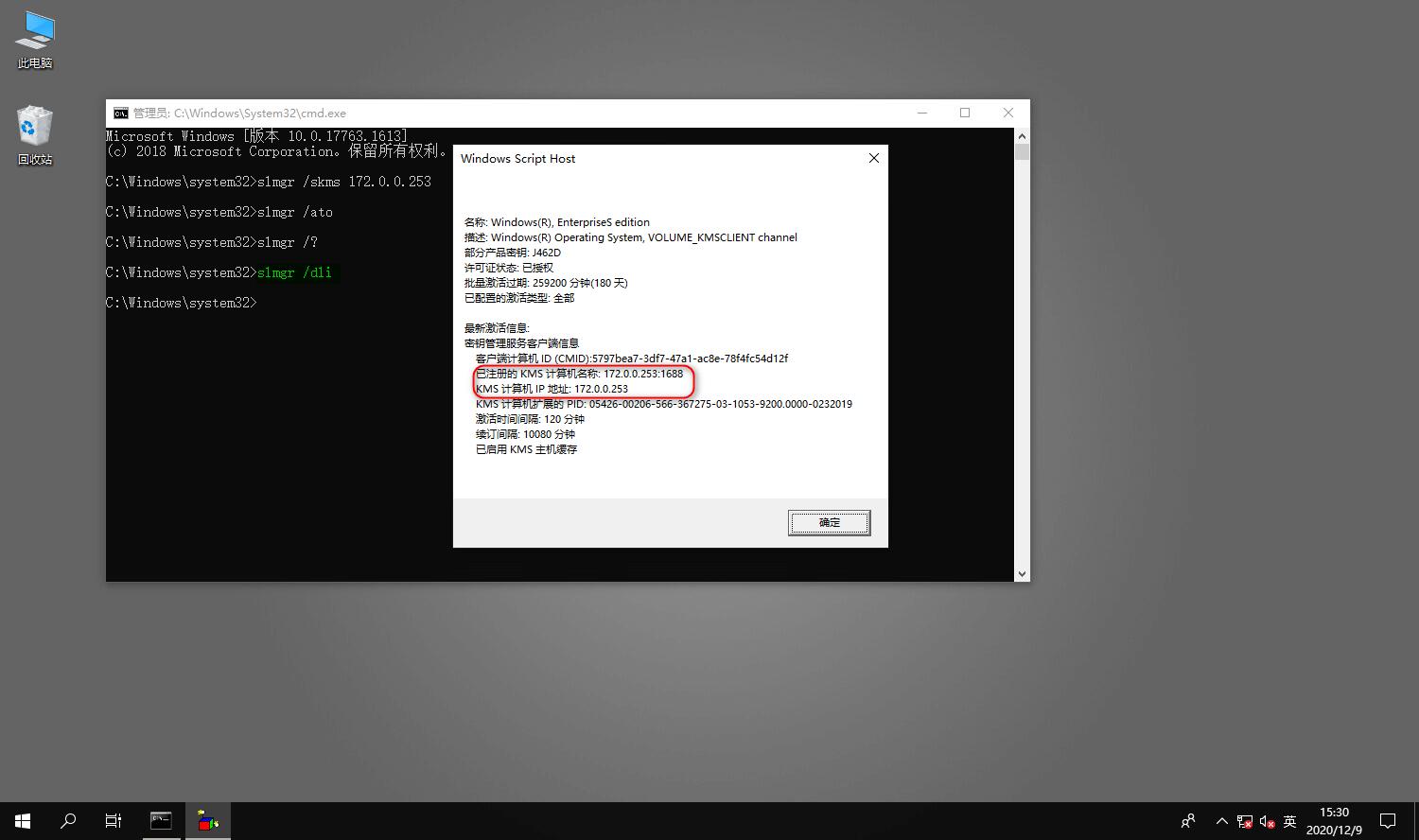1419x840 pixels.
Task: Close the cmd.exe window
Action: click(x=1008, y=113)
